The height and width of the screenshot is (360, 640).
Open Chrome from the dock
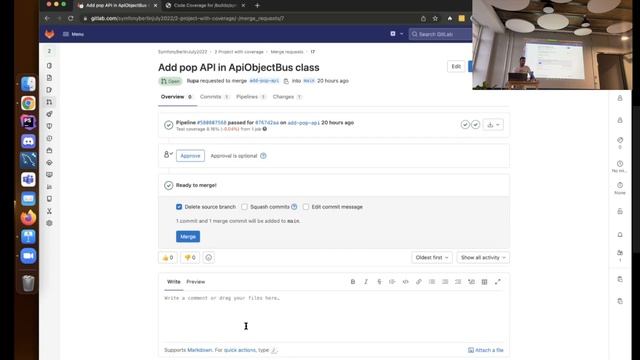pyautogui.click(x=28, y=103)
